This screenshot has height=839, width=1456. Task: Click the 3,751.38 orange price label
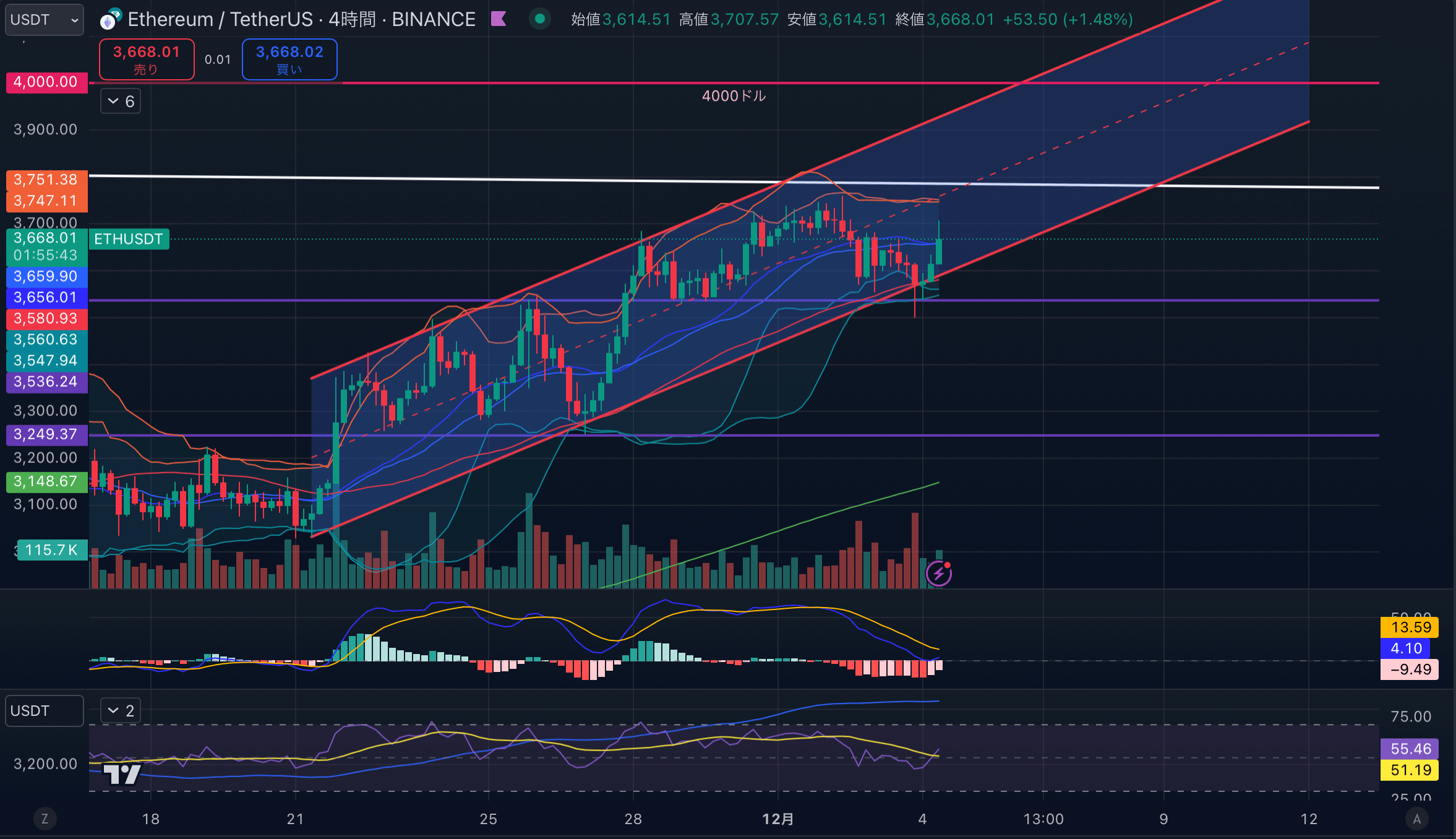click(x=46, y=180)
